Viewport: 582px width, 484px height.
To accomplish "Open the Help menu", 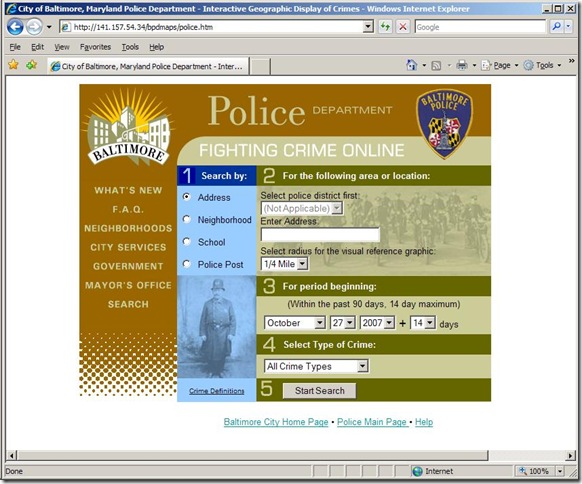I will (x=157, y=47).
